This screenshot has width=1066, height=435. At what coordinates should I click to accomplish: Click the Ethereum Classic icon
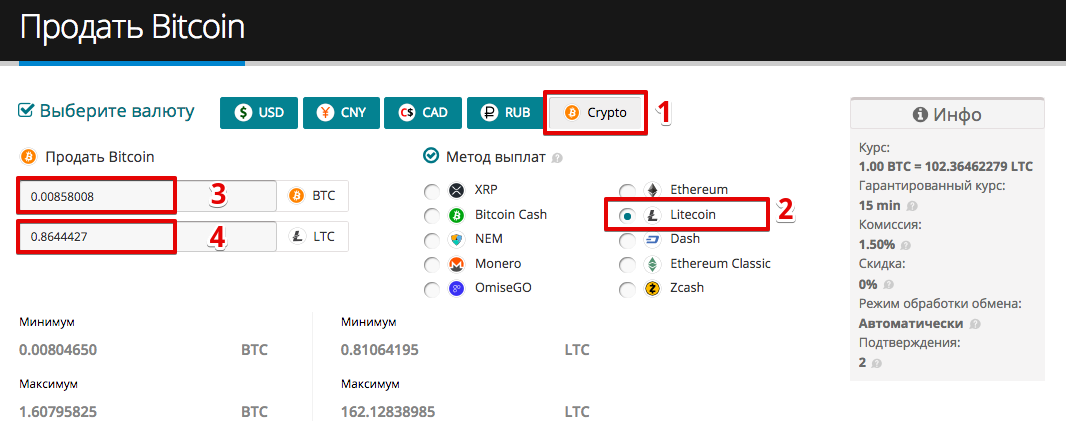(652, 264)
